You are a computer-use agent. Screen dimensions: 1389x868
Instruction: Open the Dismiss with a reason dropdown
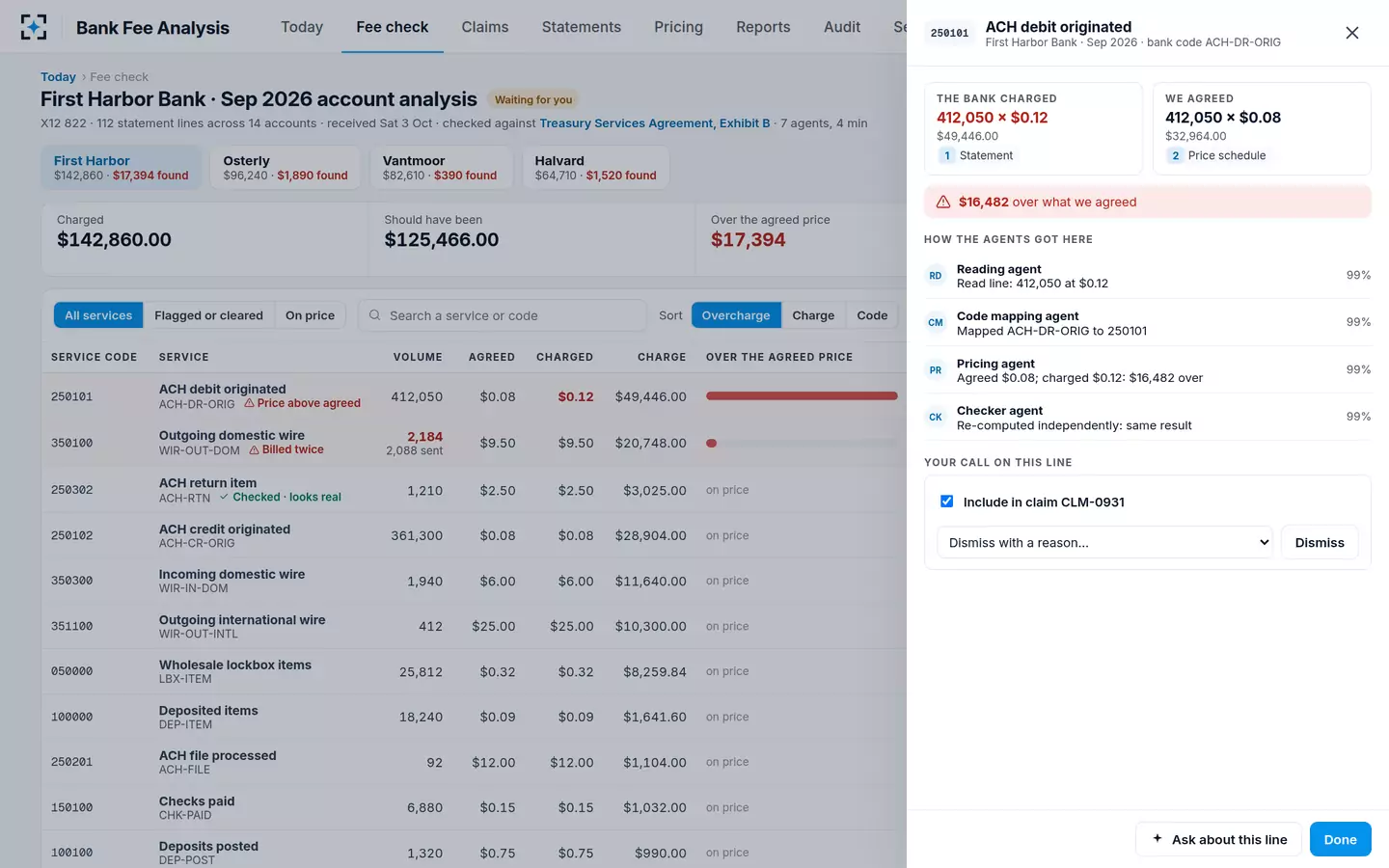1105,543
